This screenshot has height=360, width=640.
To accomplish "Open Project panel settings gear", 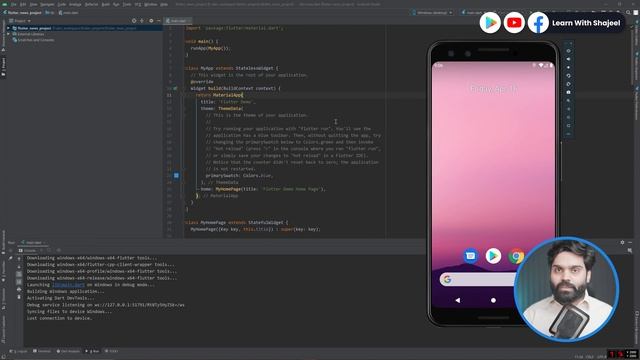I will (x=151, y=21).
